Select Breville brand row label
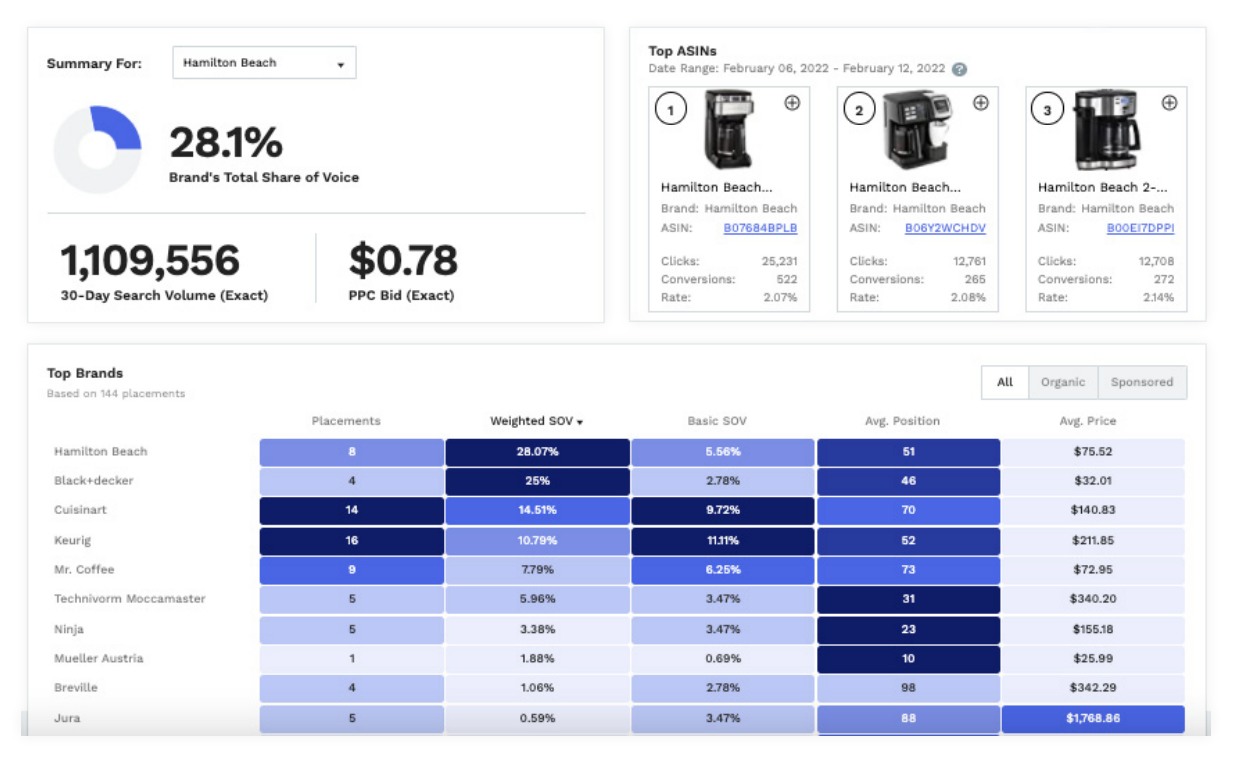 (76, 688)
